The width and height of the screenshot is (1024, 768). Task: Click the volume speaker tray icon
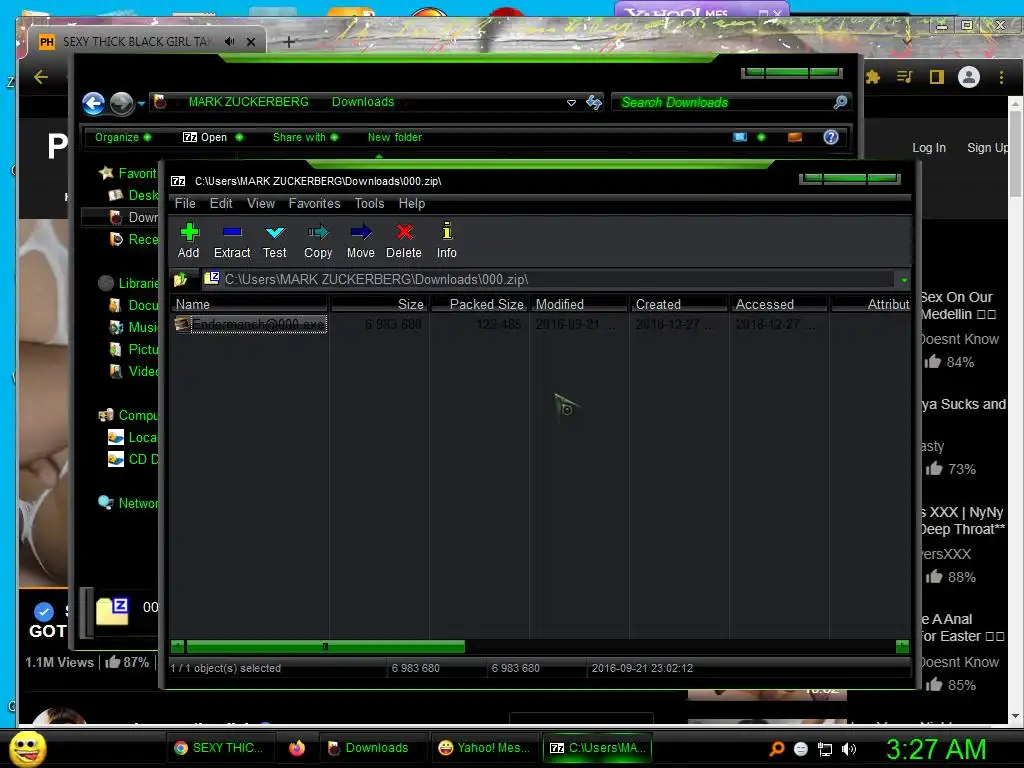click(x=849, y=749)
